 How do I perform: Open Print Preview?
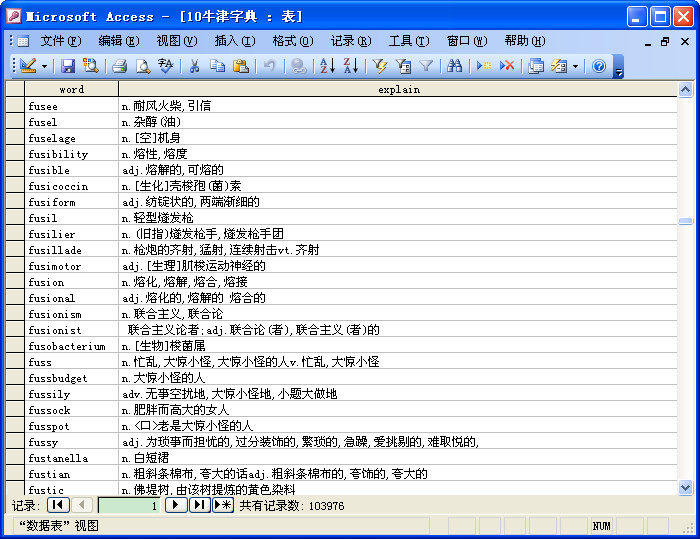pyautogui.click(x=142, y=66)
